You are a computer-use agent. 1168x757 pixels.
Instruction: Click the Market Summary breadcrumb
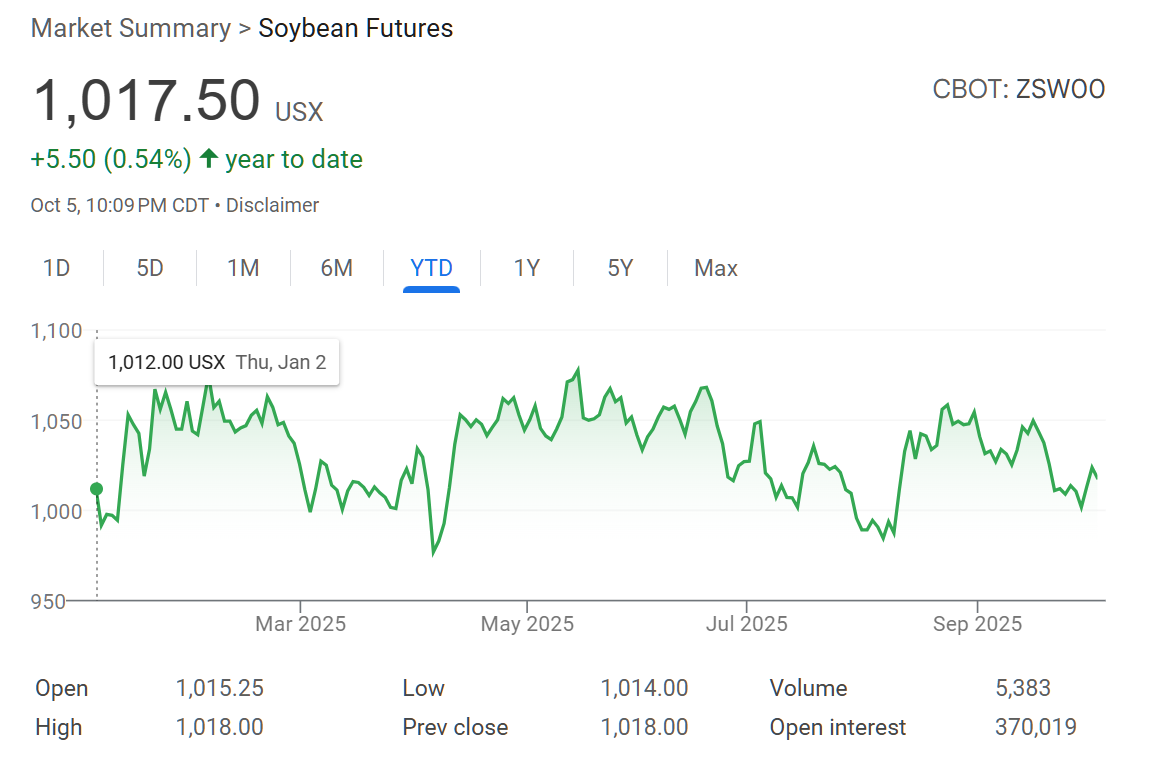pos(130,28)
